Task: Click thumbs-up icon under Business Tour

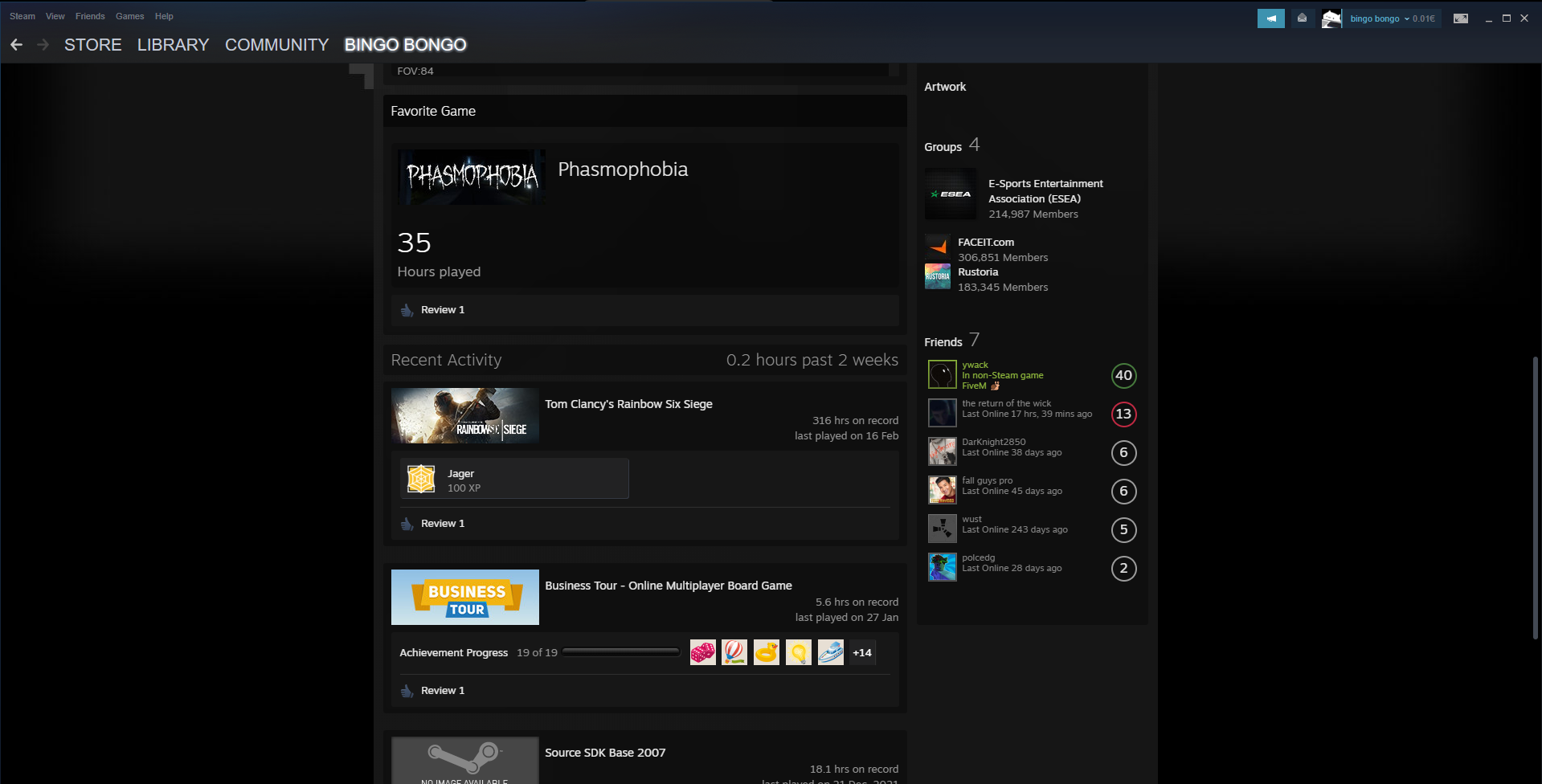Action: pos(407,691)
